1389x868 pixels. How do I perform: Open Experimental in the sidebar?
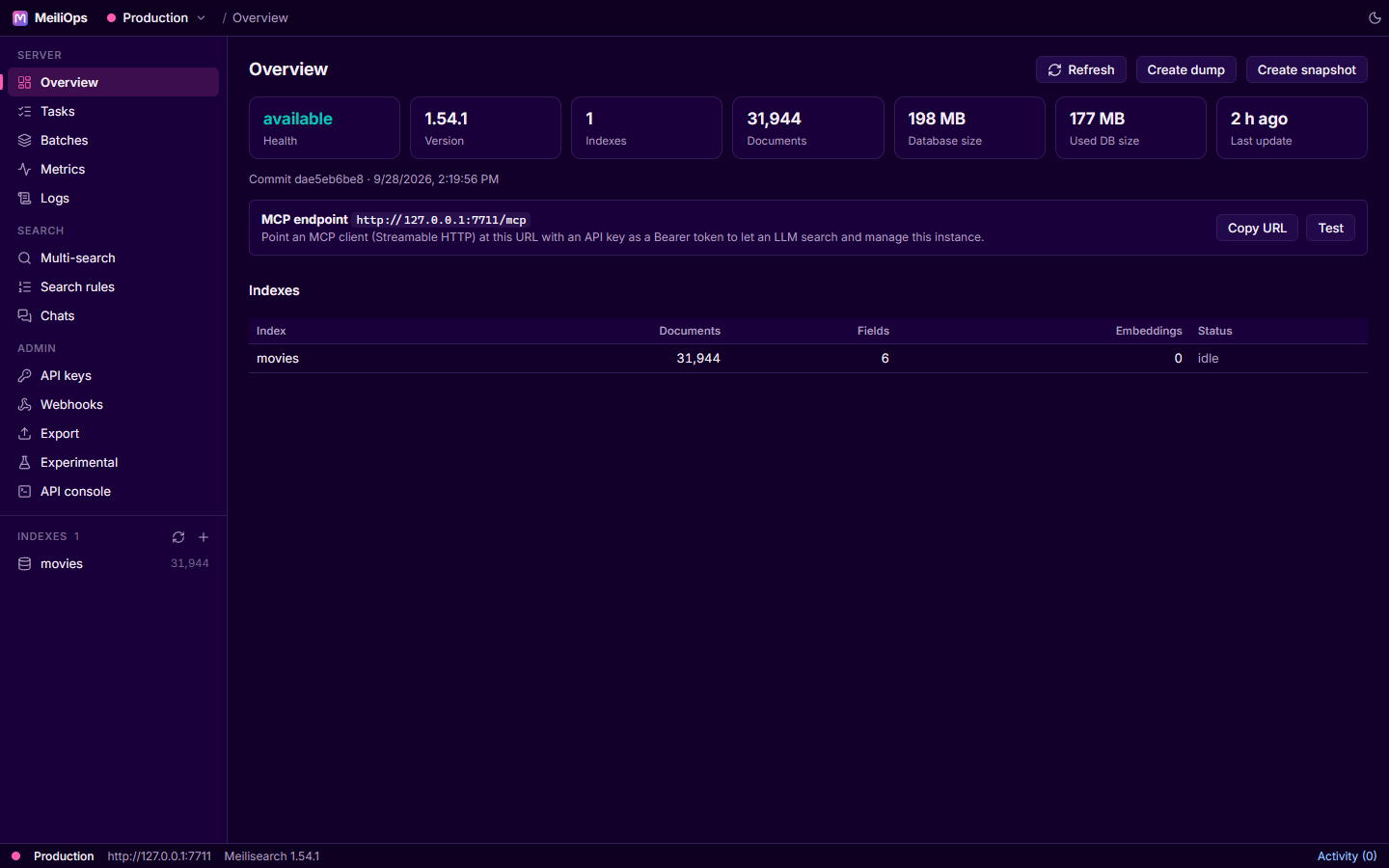pos(114,463)
